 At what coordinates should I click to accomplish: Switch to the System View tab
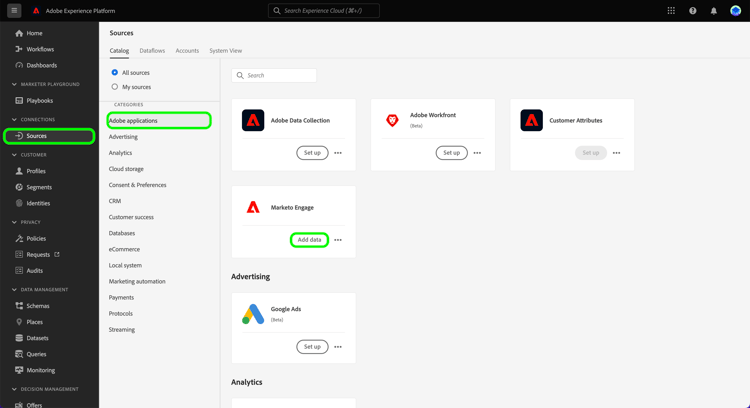click(x=226, y=51)
